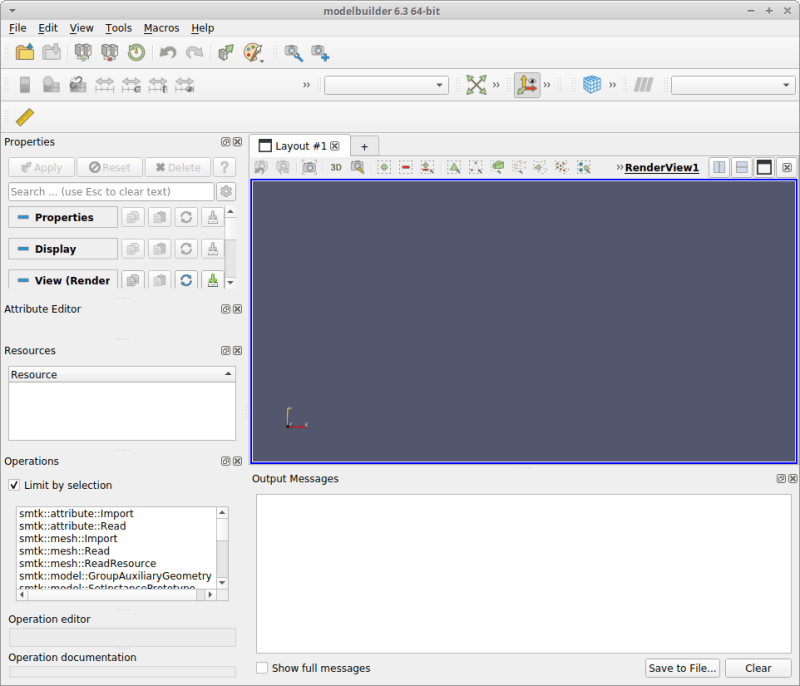Viewport: 800px width, 686px height.
Task: Click the Undo arrow icon
Action: coord(168,52)
